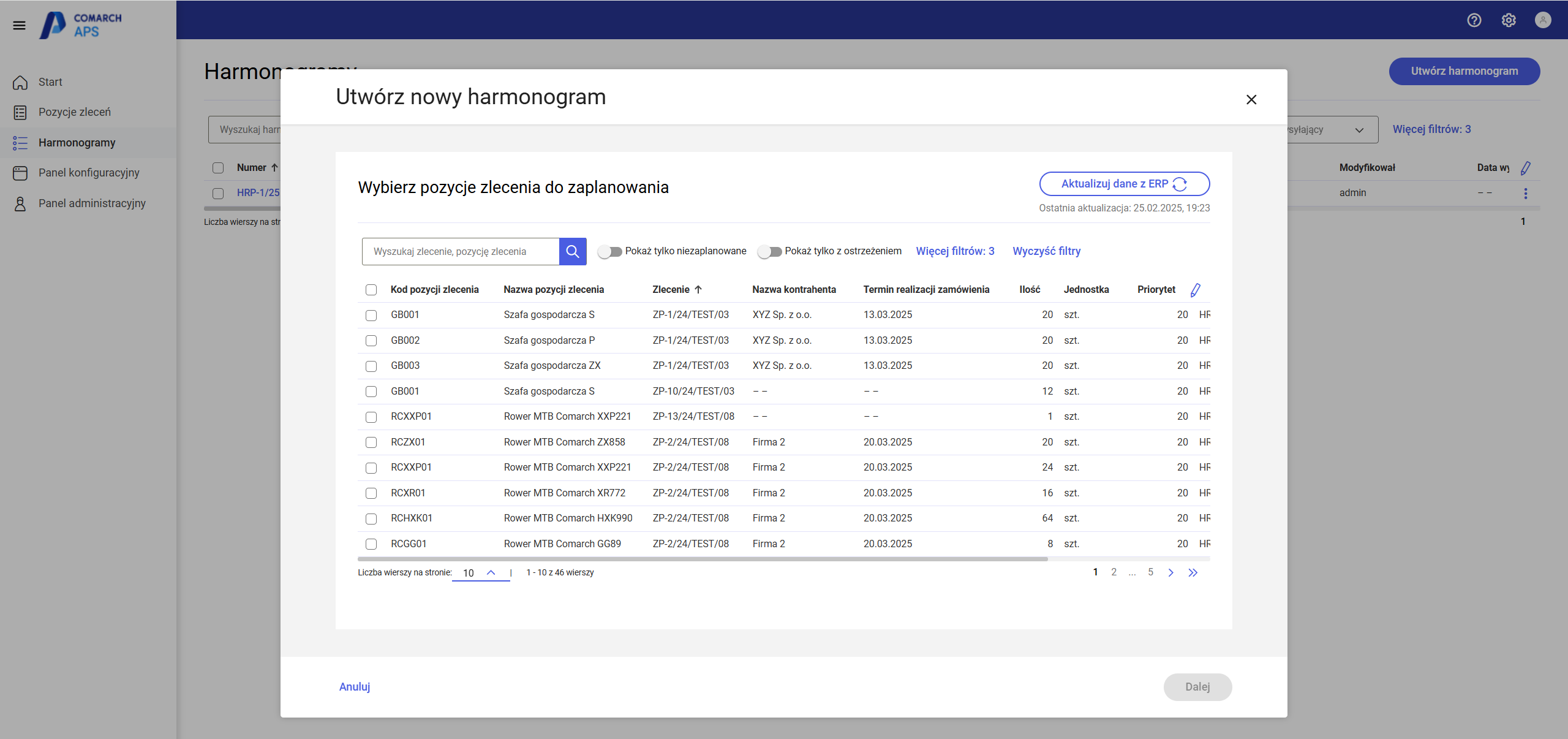Click the user avatar icon
Screen dimensions: 1568x739
(1543, 20)
